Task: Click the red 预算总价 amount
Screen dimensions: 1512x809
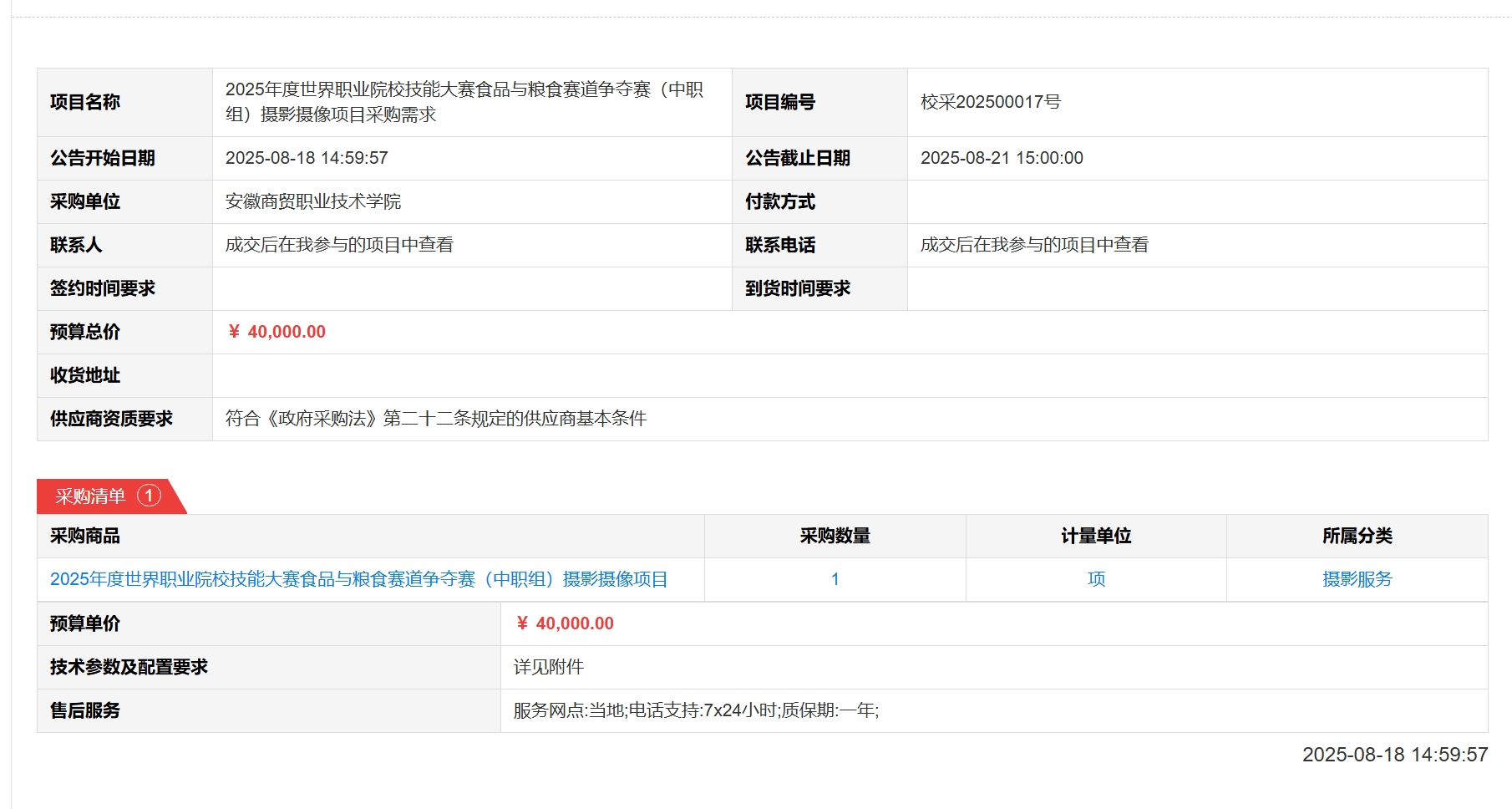Action: click(x=277, y=332)
